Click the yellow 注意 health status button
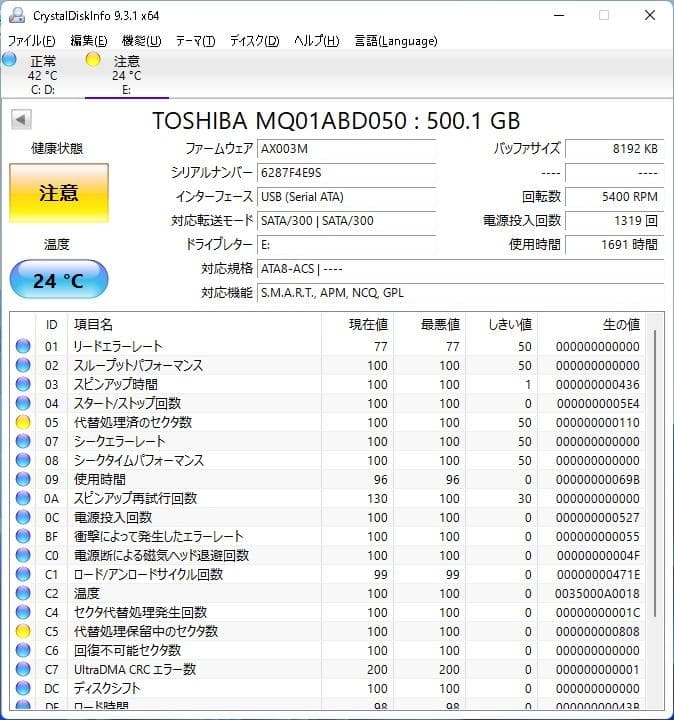The height and width of the screenshot is (720, 674). pos(59,193)
